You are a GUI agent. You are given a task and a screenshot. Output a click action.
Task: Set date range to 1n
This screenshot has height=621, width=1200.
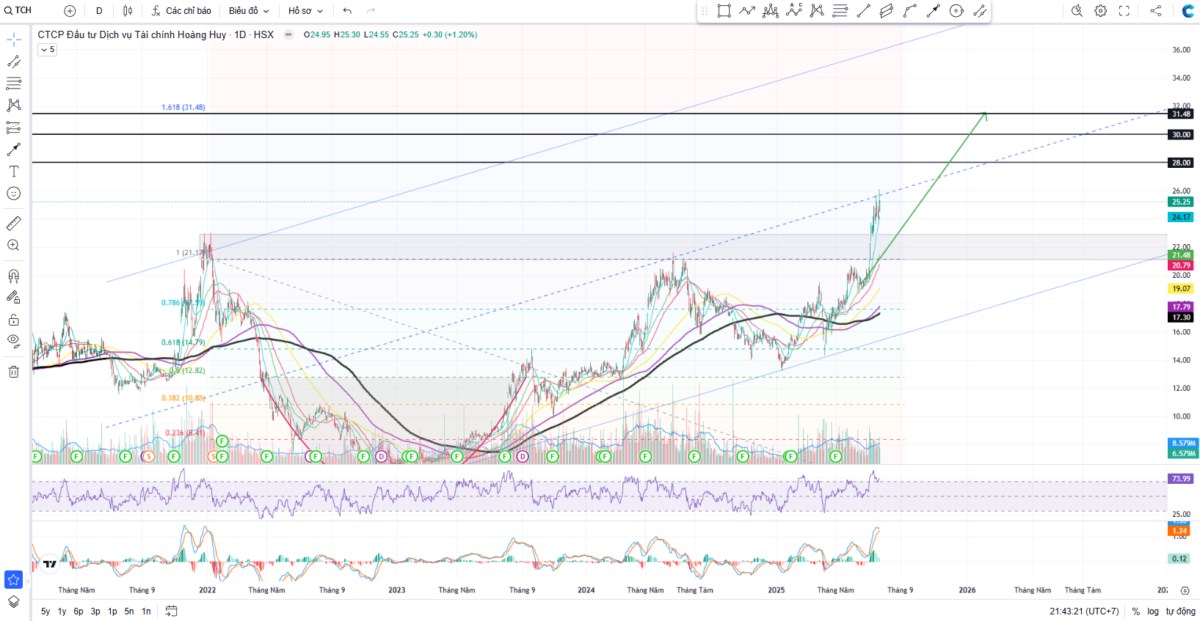tap(146, 611)
